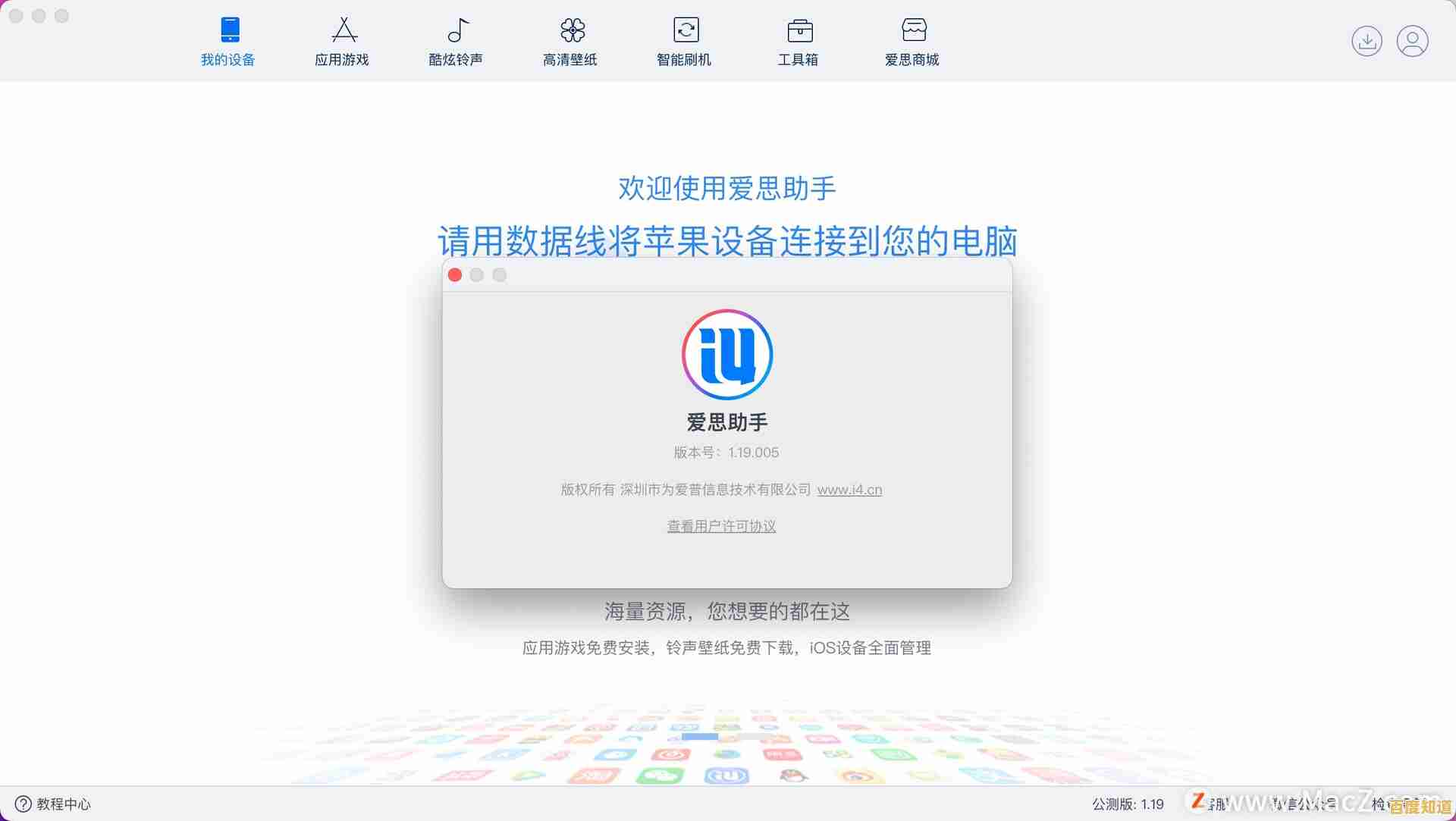
Task: Open the 工具箱 toolbox section
Action: point(799,42)
